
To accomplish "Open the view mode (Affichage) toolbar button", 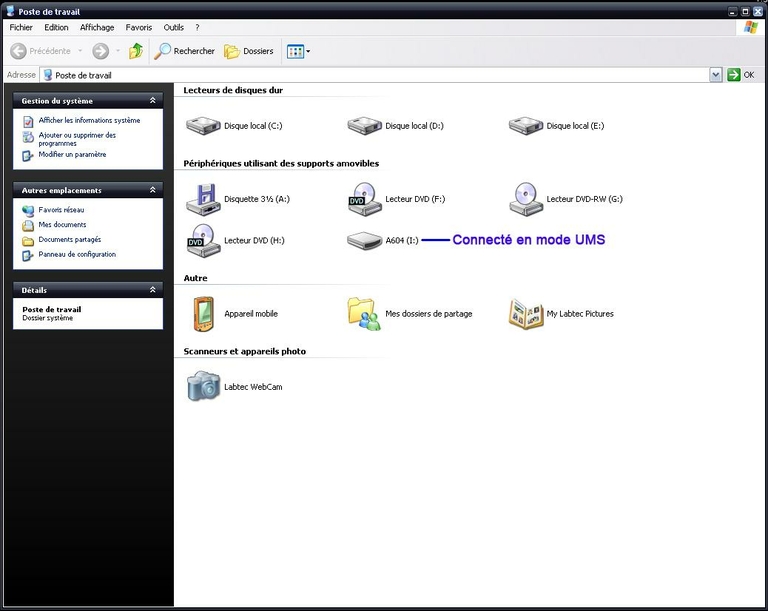I will click(x=298, y=51).
